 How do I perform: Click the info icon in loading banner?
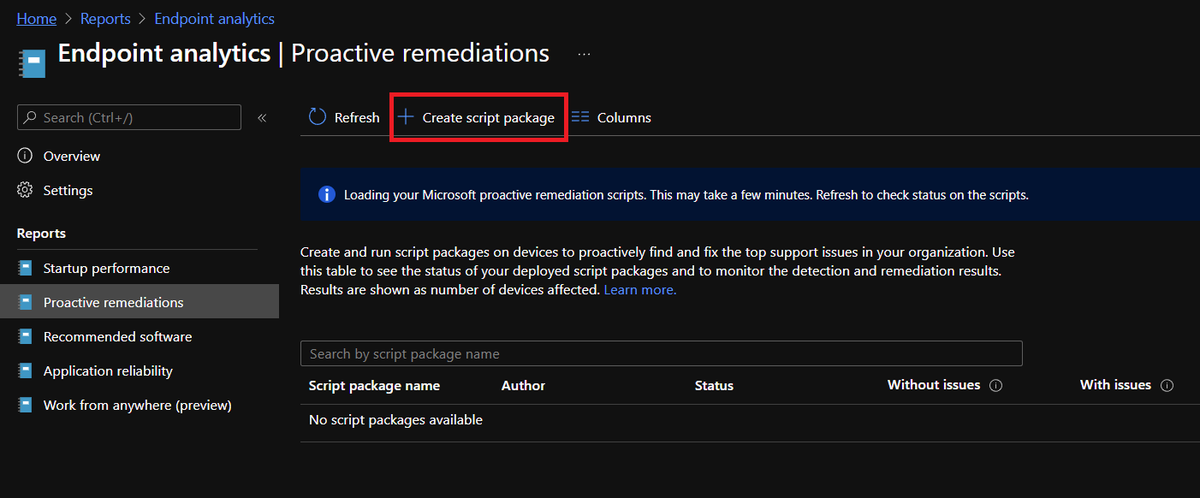(326, 194)
